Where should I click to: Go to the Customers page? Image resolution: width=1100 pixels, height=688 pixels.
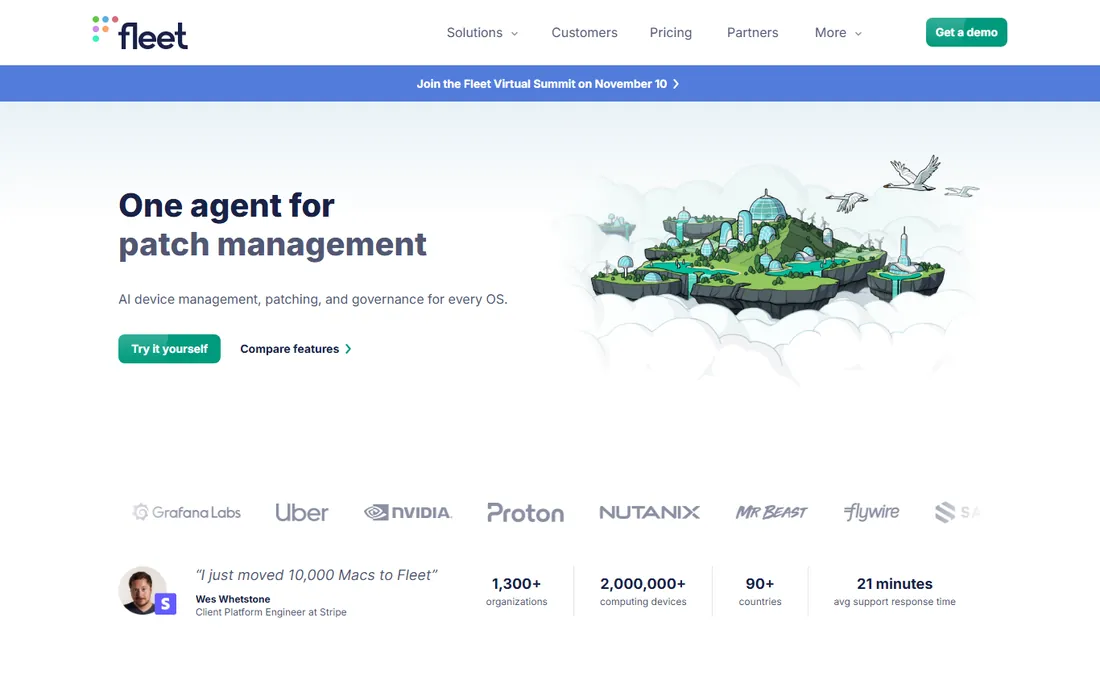tap(584, 33)
